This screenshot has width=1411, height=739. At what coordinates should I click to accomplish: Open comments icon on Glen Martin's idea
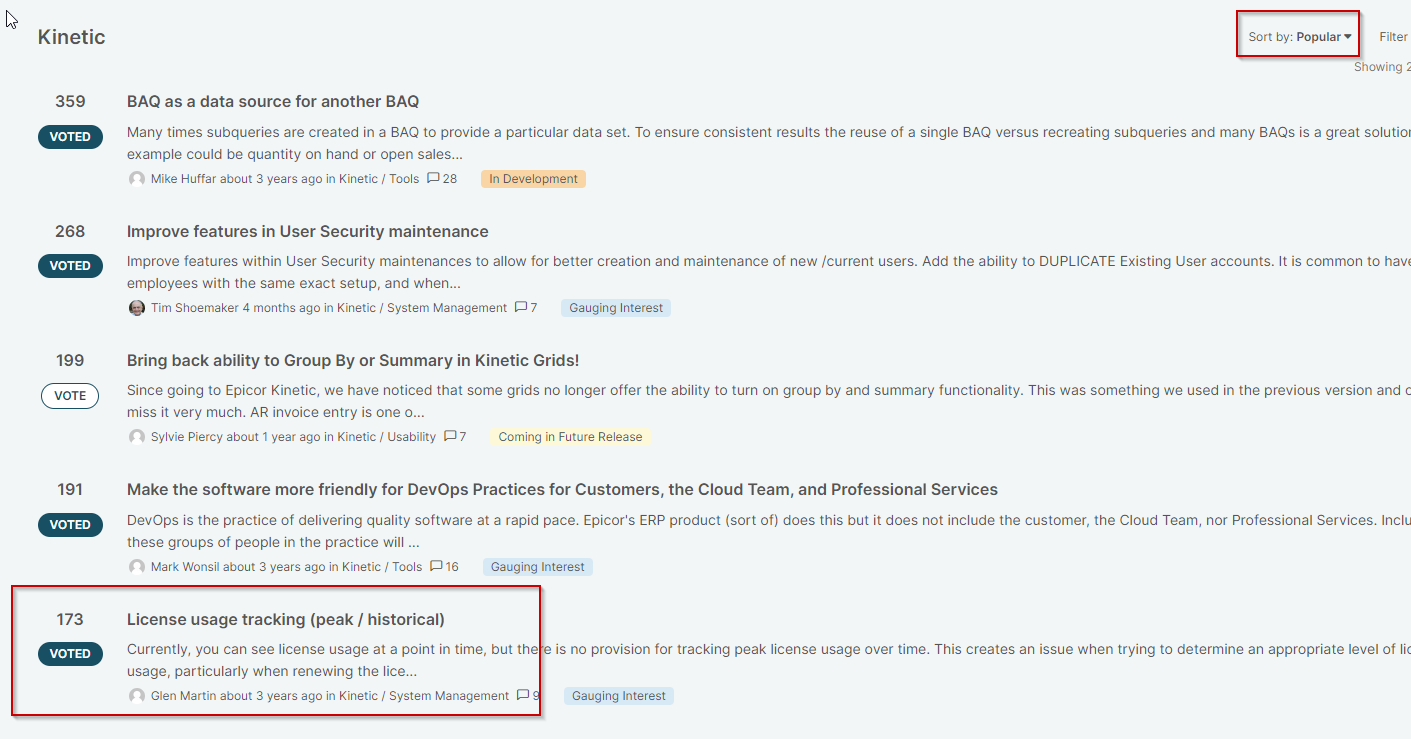[523, 695]
